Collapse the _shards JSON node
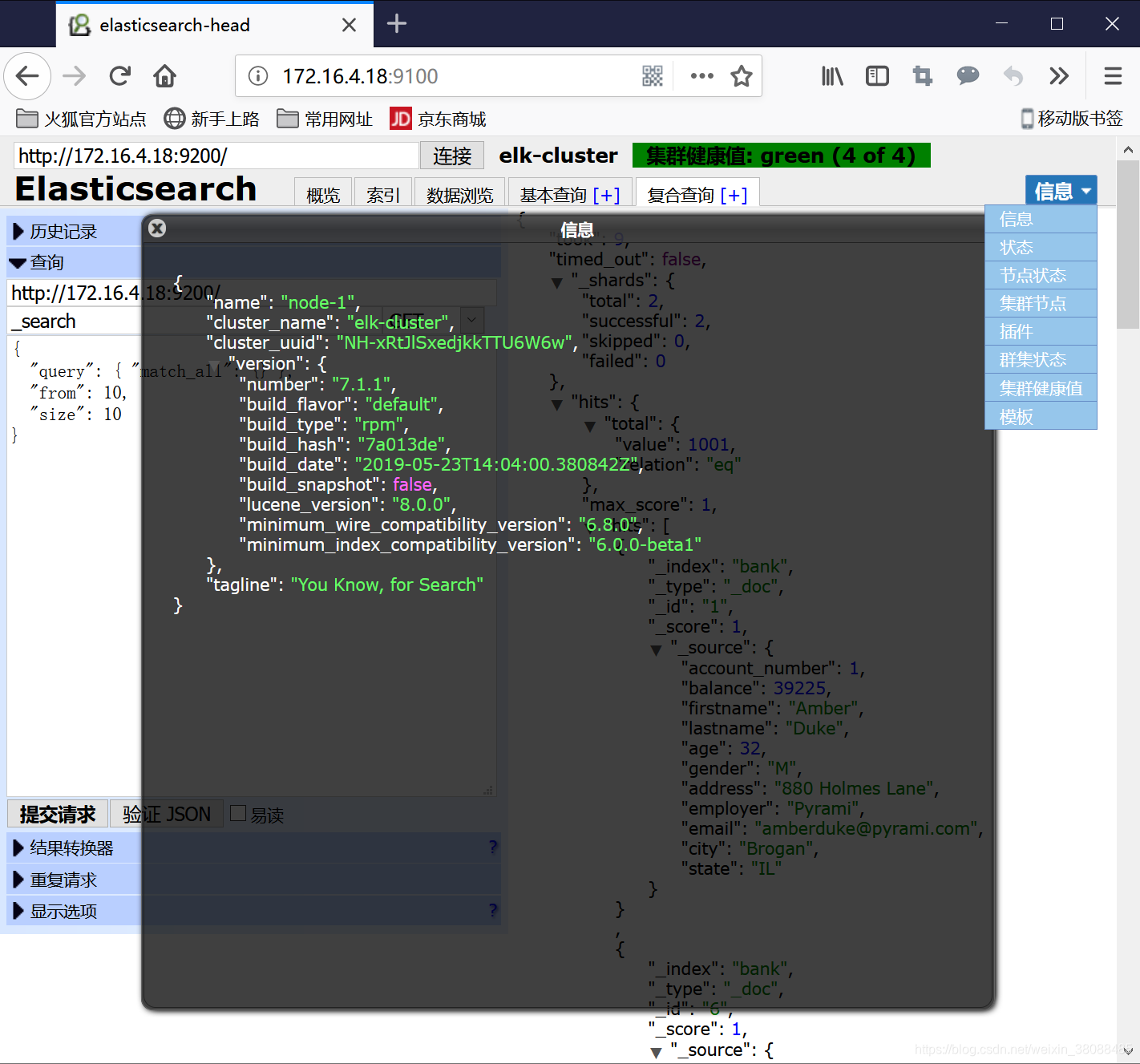This screenshot has height=1064, width=1140. [557, 282]
